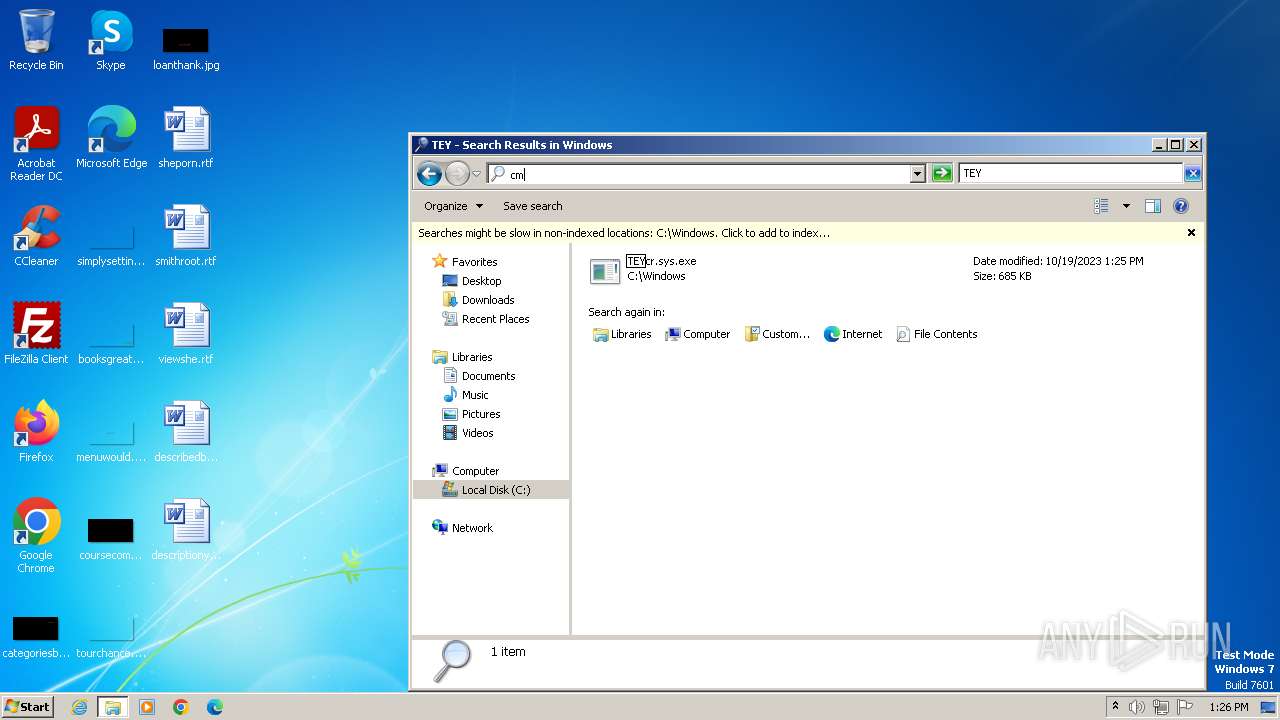Open the Documents library
Image resolution: width=1280 pixels, height=720 pixels.
[488, 376]
